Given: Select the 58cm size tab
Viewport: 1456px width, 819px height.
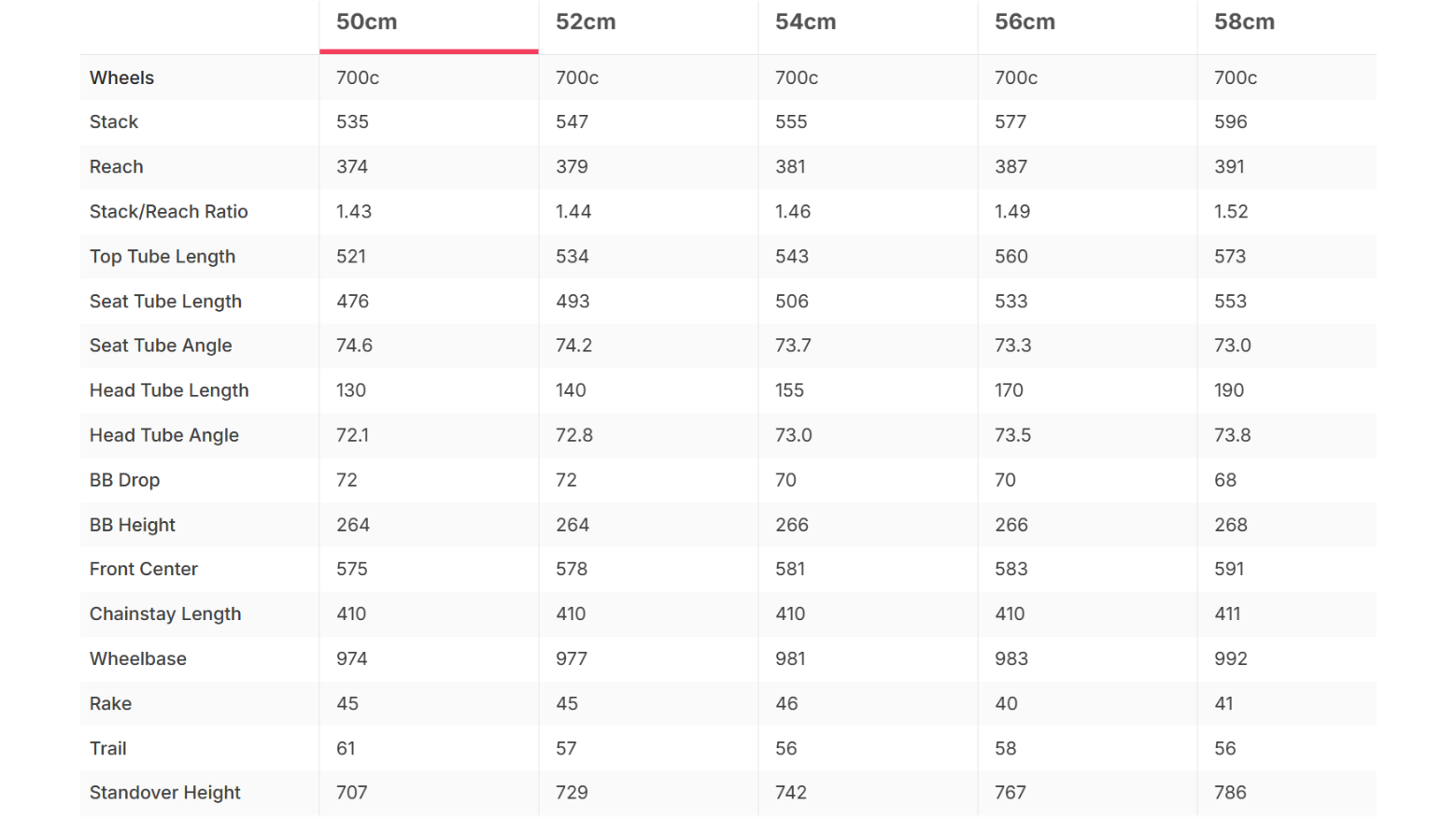Looking at the screenshot, I should (x=1287, y=24).
